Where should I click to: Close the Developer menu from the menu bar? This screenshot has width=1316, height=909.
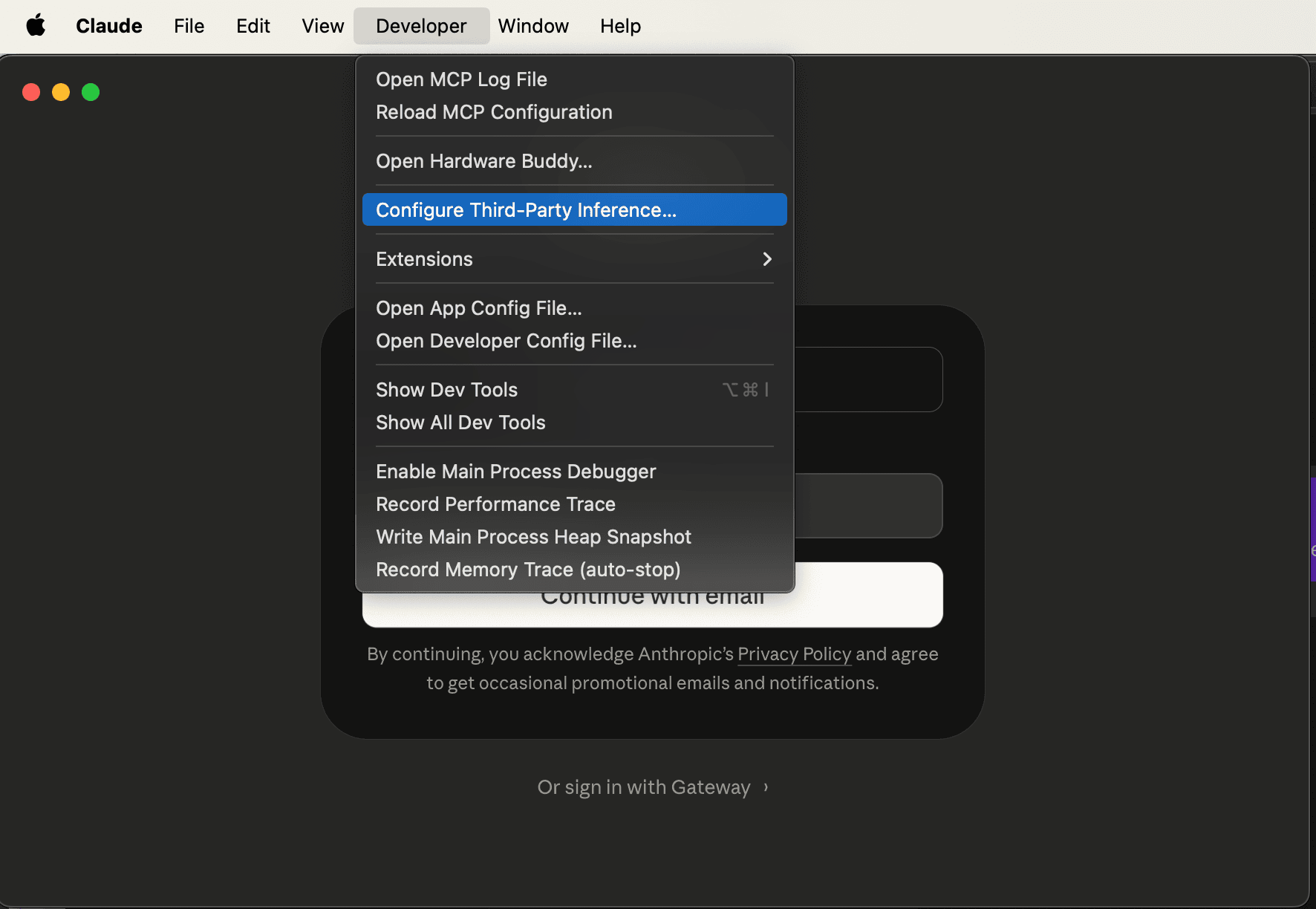pos(421,26)
